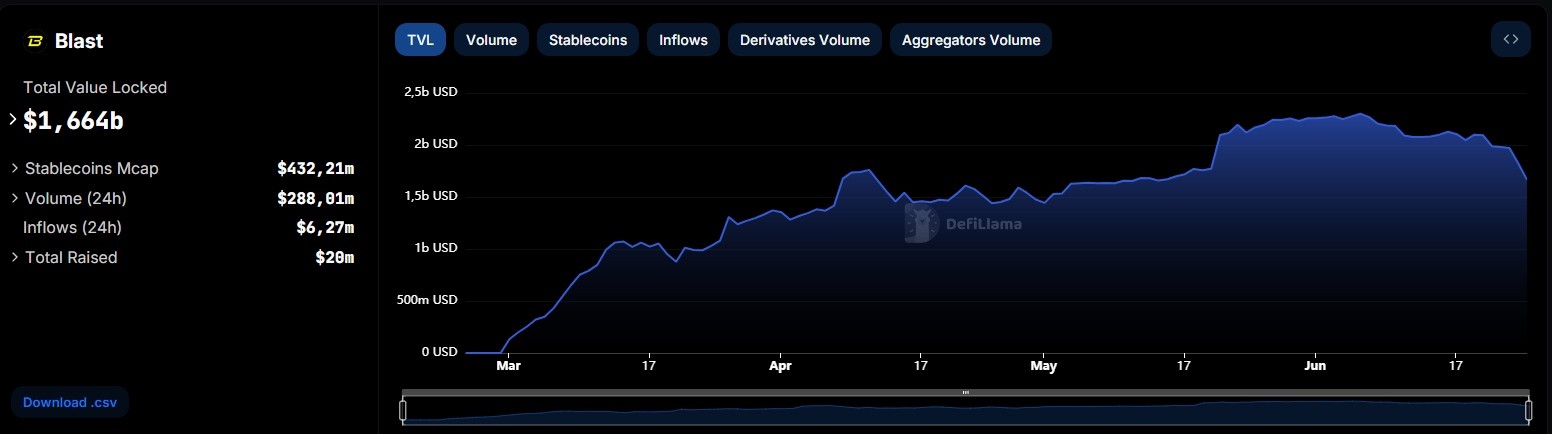The height and width of the screenshot is (434, 1552).
Task: Click the Inflows (24h) label
Action: [x=72, y=227]
